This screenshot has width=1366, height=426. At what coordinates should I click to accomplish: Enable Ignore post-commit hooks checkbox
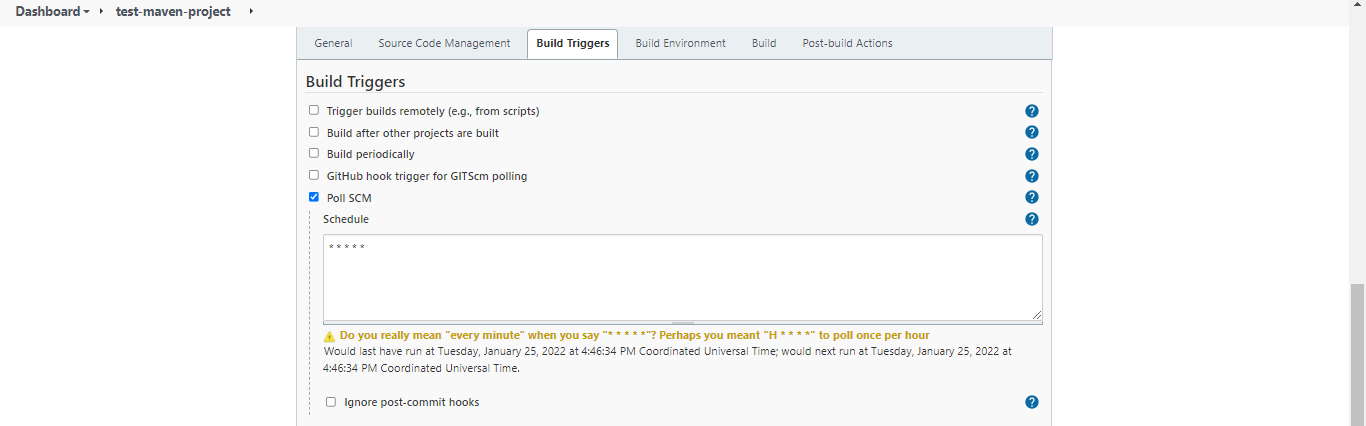pyautogui.click(x=331, y=402)
